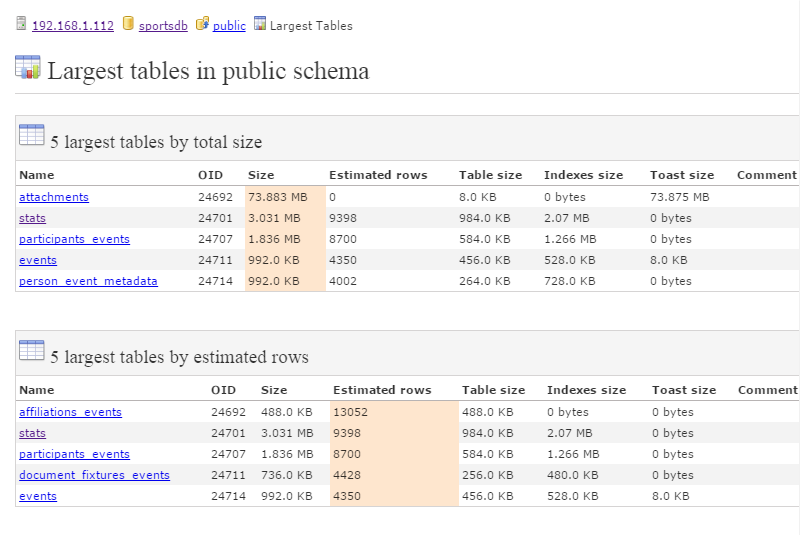Click Estimated rows header in second table

382,390
